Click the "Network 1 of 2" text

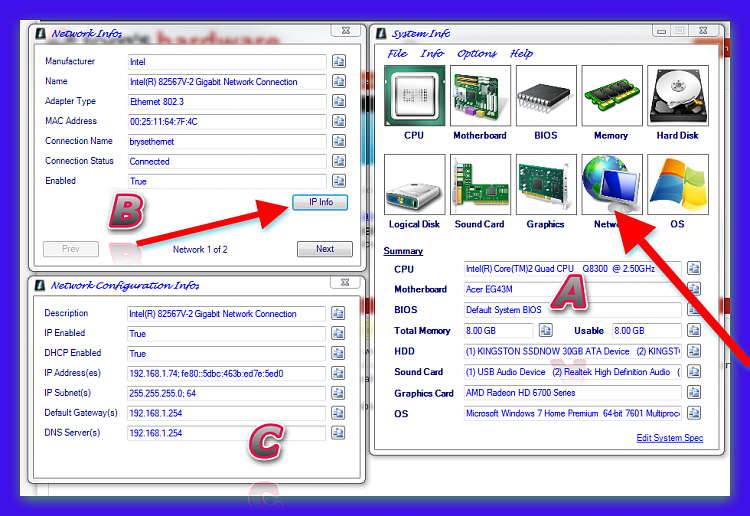200,249
